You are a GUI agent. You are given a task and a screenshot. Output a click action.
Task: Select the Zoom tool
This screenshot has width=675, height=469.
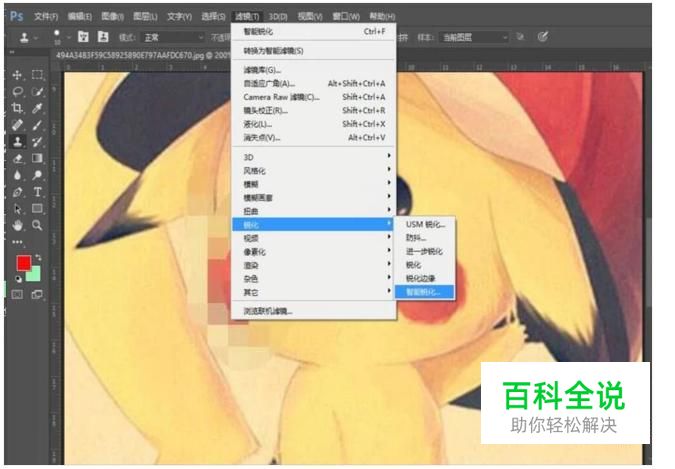click(x=37, y=225)
